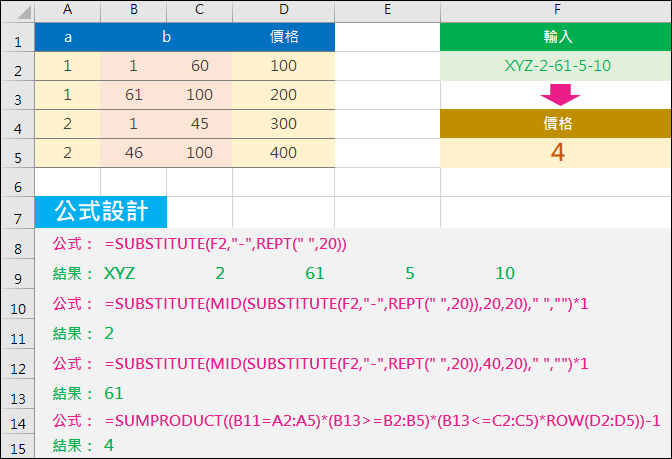Select the orange result cell '4'

click(556, 153)
